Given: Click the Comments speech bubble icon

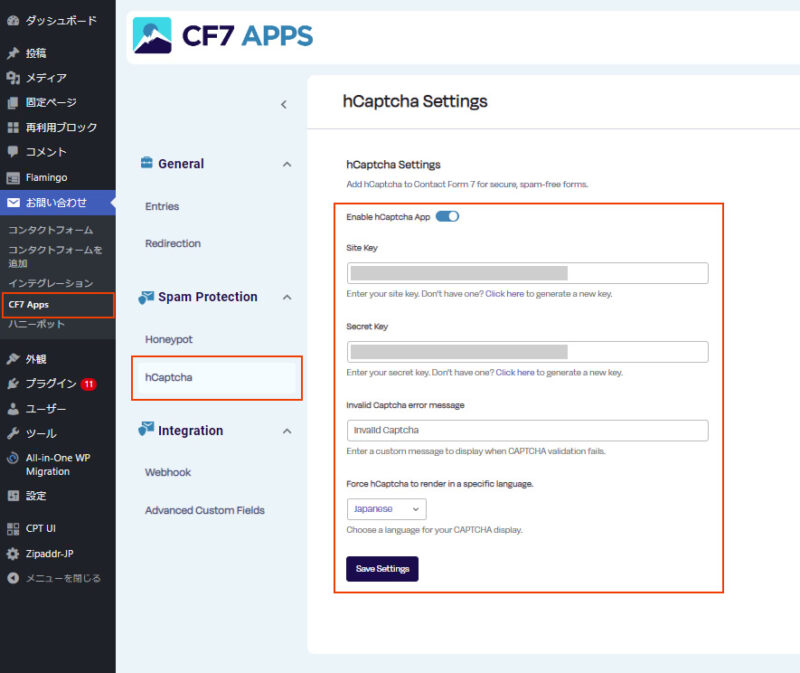Looking at the screenshot, I should pyautogui.click(x=13, y=152).
